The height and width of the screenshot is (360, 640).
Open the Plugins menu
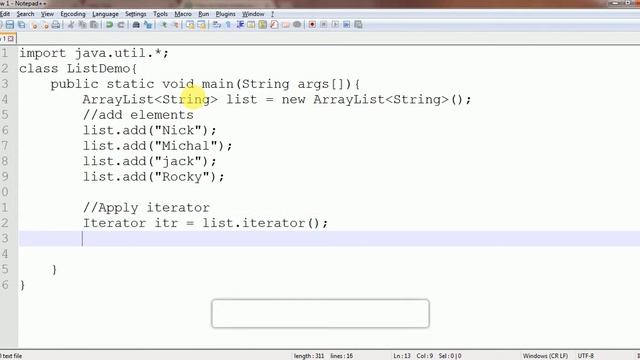[225, 14]
